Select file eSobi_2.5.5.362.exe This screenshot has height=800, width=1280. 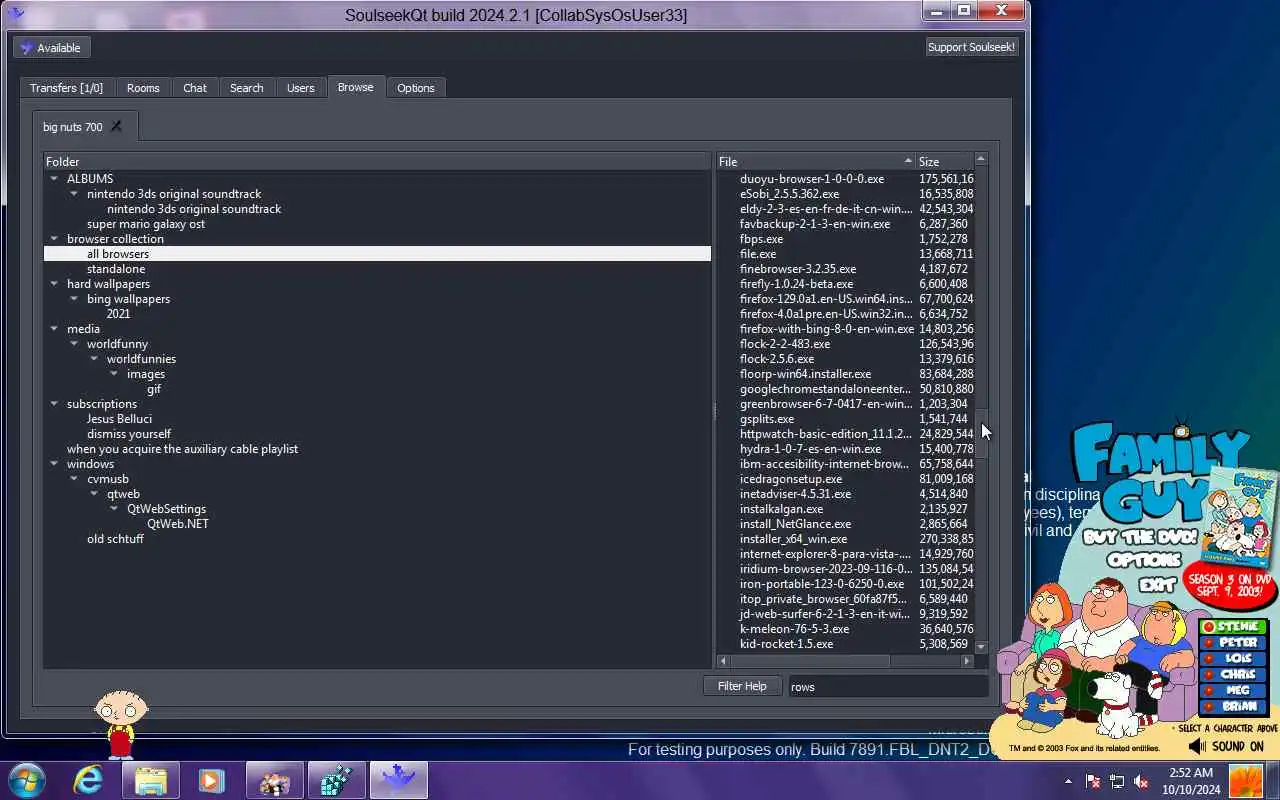(789, 194)
